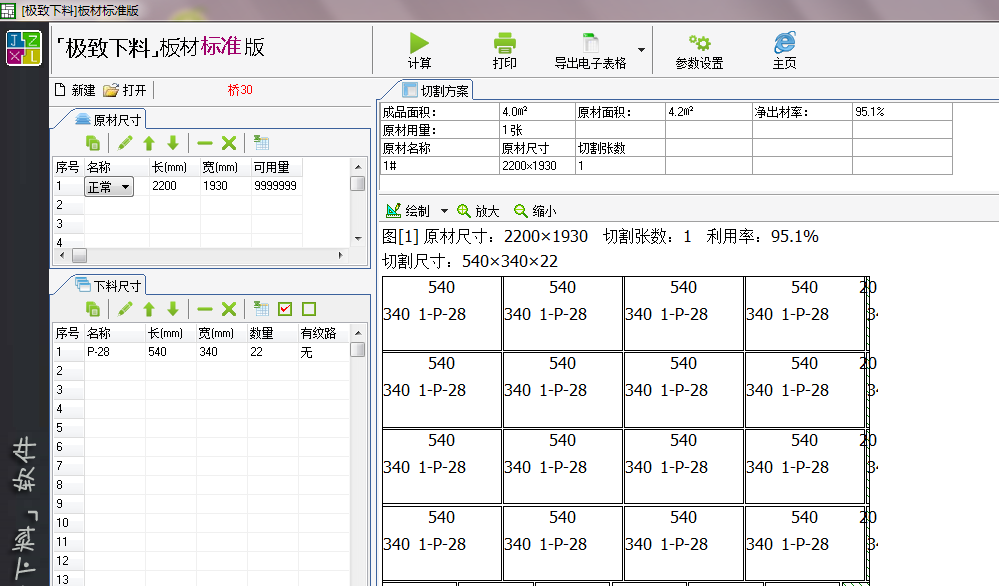Click the 绘制 drawing tool icon
The height and width of the screenshot is (586, 999).
394,211
